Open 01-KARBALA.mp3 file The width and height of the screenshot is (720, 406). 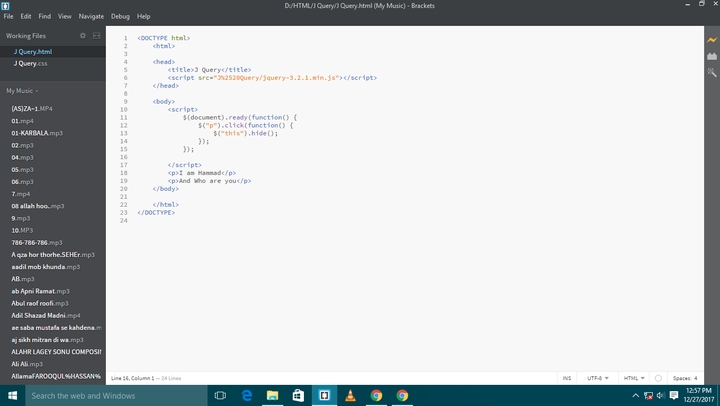[x=37, y=133]
